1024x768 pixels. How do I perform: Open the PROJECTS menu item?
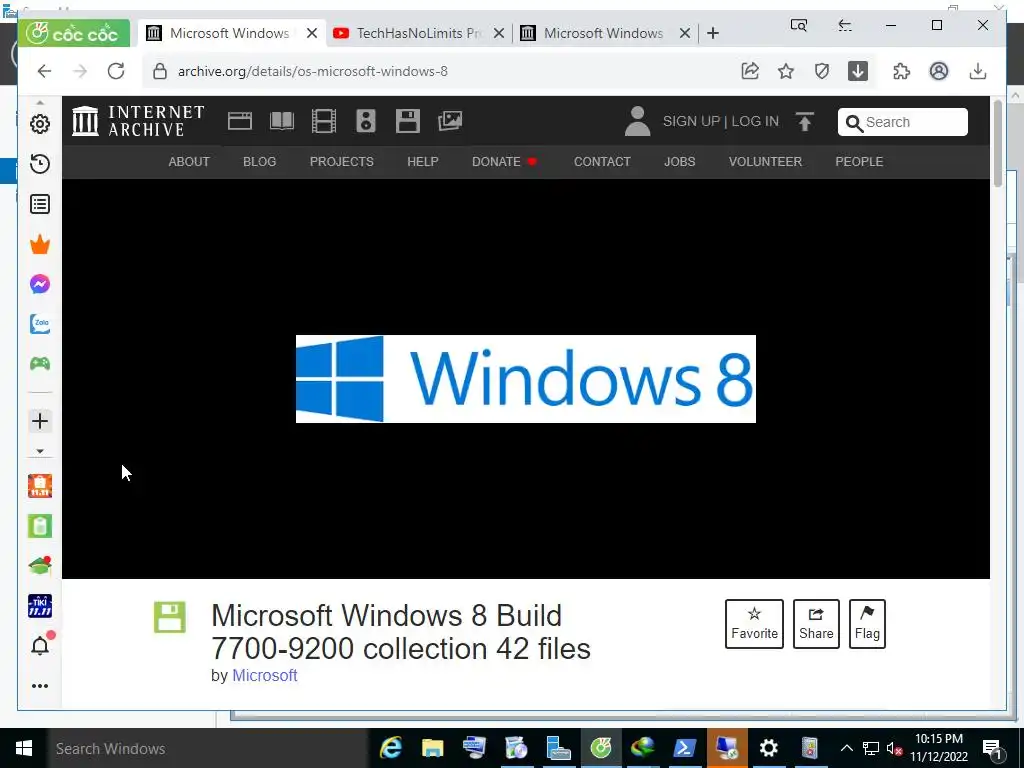[342, 162]
